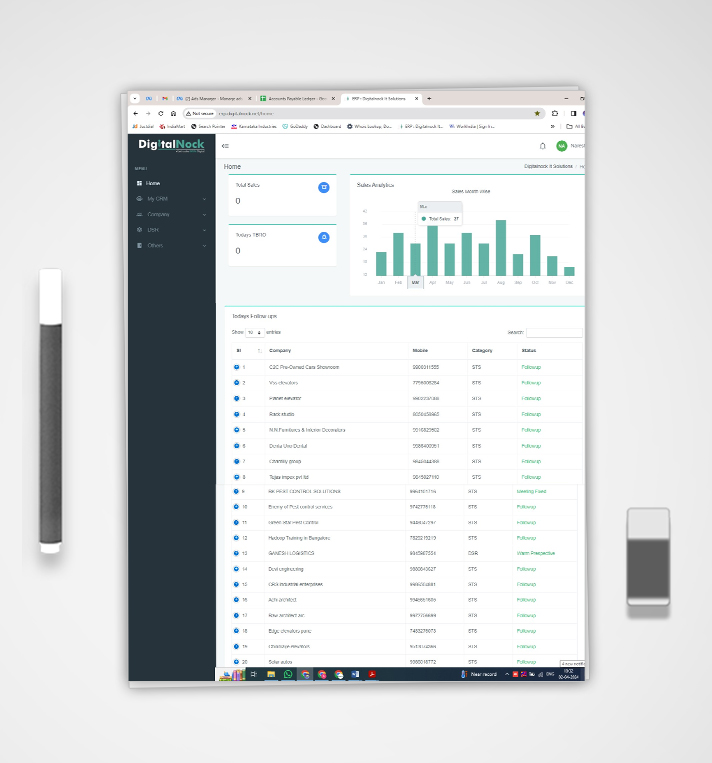Expand row 1 with the blue plus icon
Screen dimensions: 712x763
pyautogui.click(x=236, y=367)
